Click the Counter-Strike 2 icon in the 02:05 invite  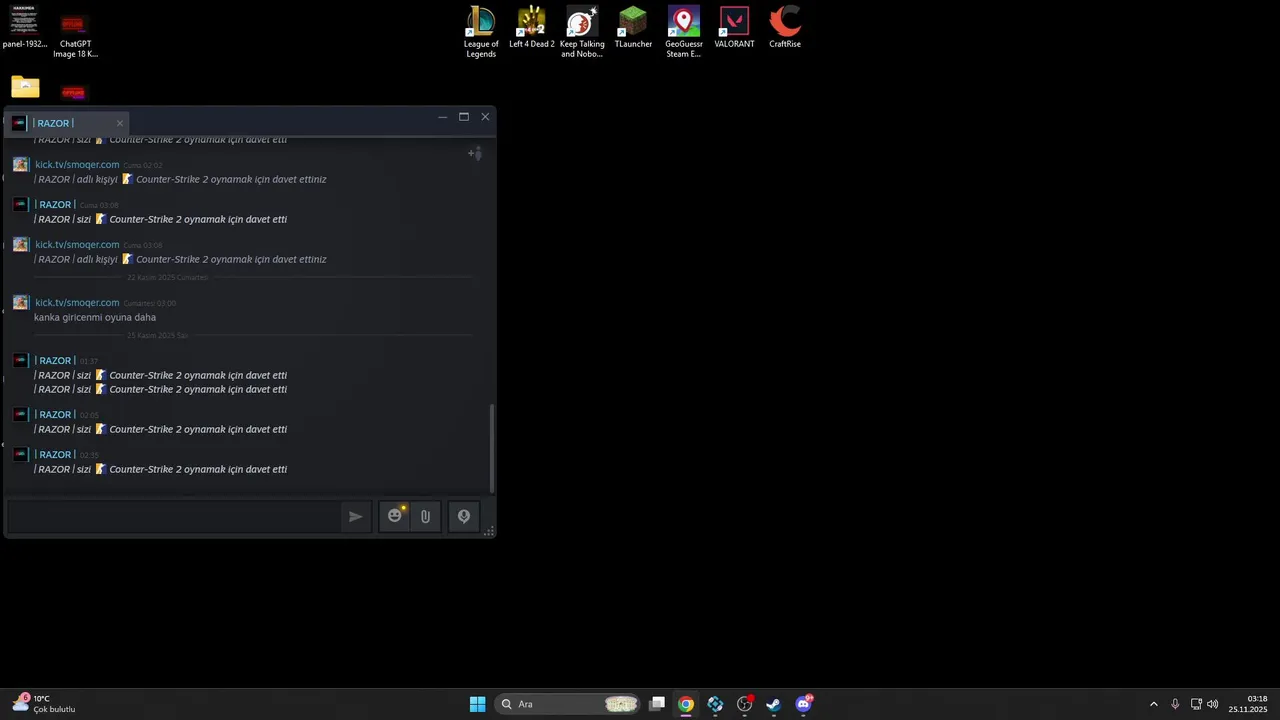click(100, 429)
